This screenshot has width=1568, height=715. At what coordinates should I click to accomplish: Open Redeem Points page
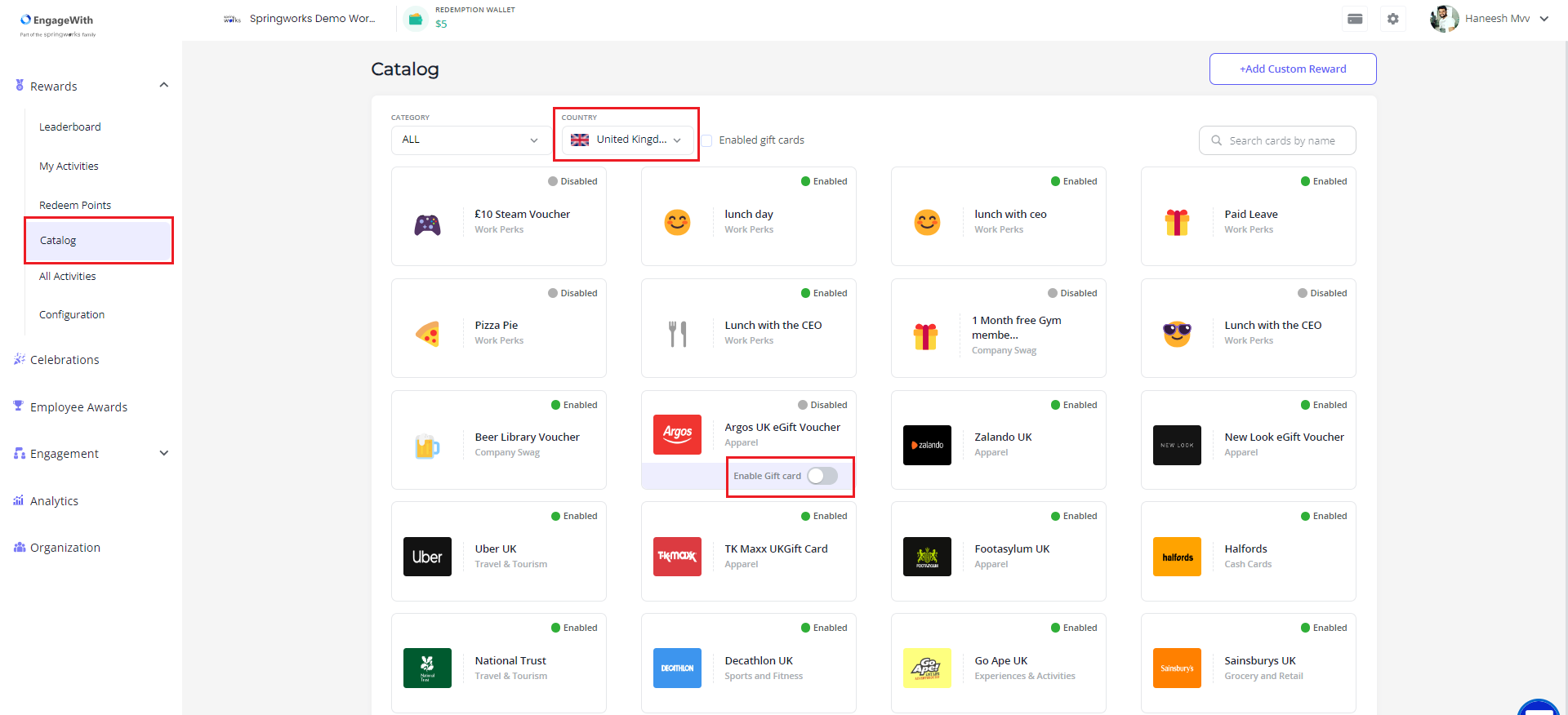pos(75,205)
